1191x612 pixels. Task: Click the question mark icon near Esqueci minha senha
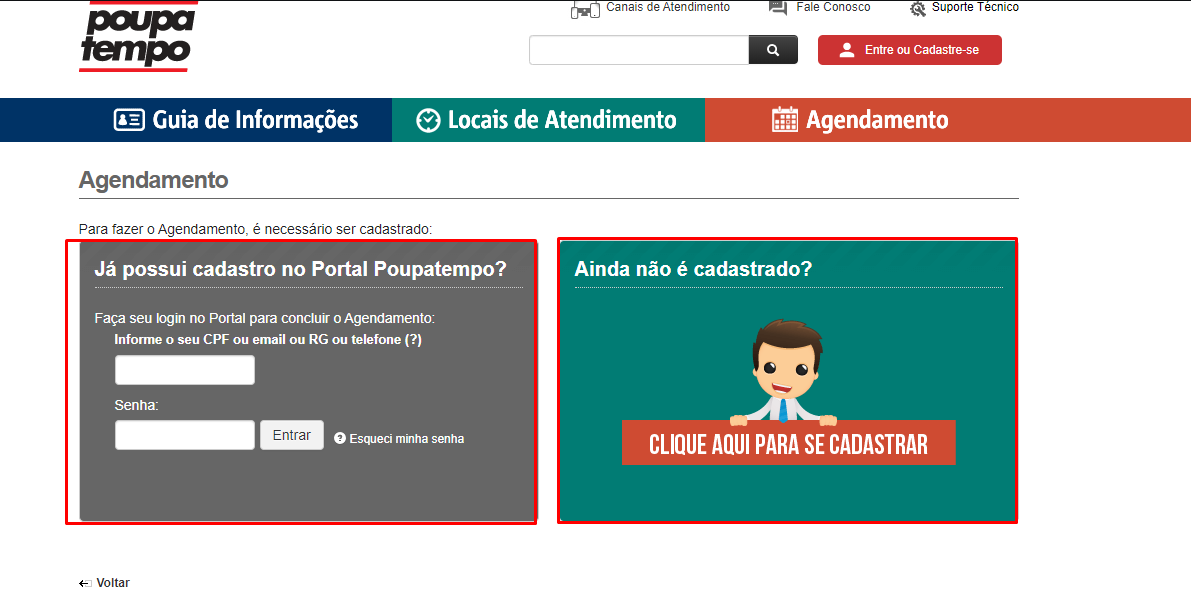(x=340, y=438)
